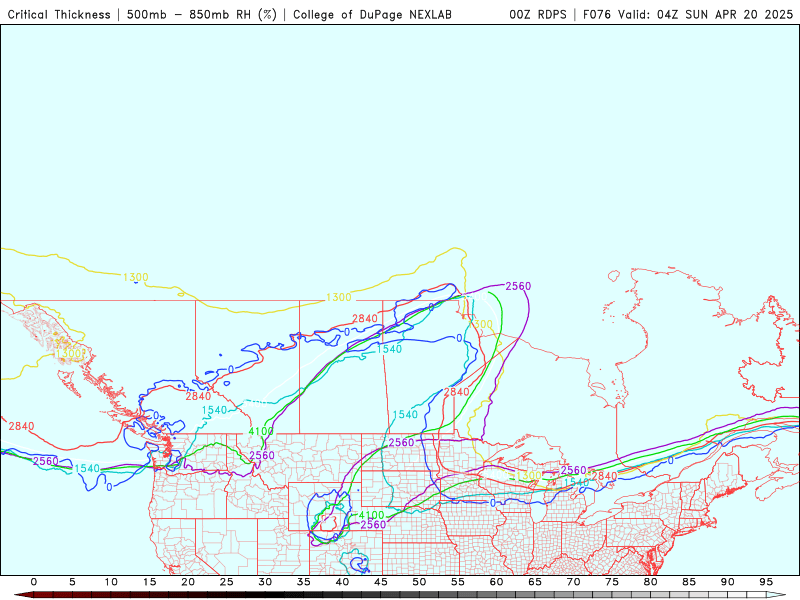Click the color bar's "65" tick label

(535, 582)
